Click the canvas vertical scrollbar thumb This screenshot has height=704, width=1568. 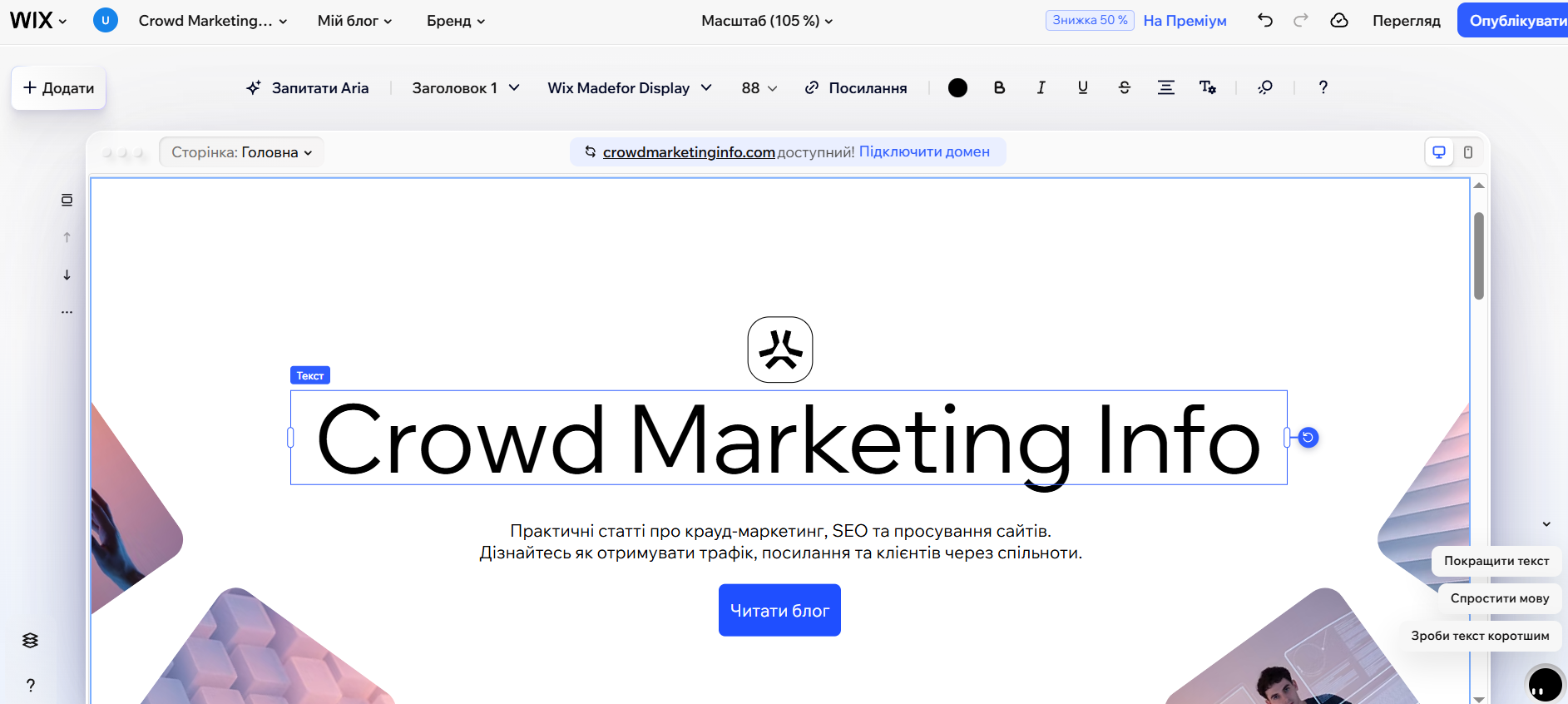(1479, 255)
